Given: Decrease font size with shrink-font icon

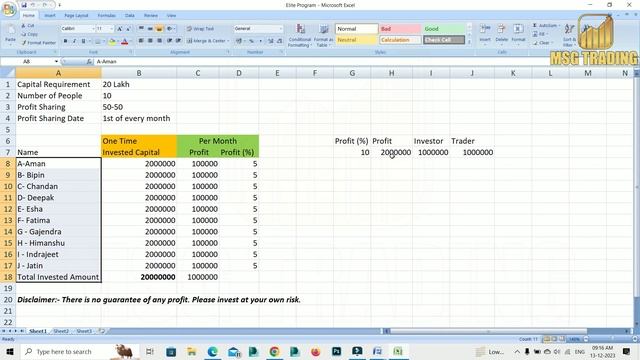Looking at the screenshot, I should [128, 29].
